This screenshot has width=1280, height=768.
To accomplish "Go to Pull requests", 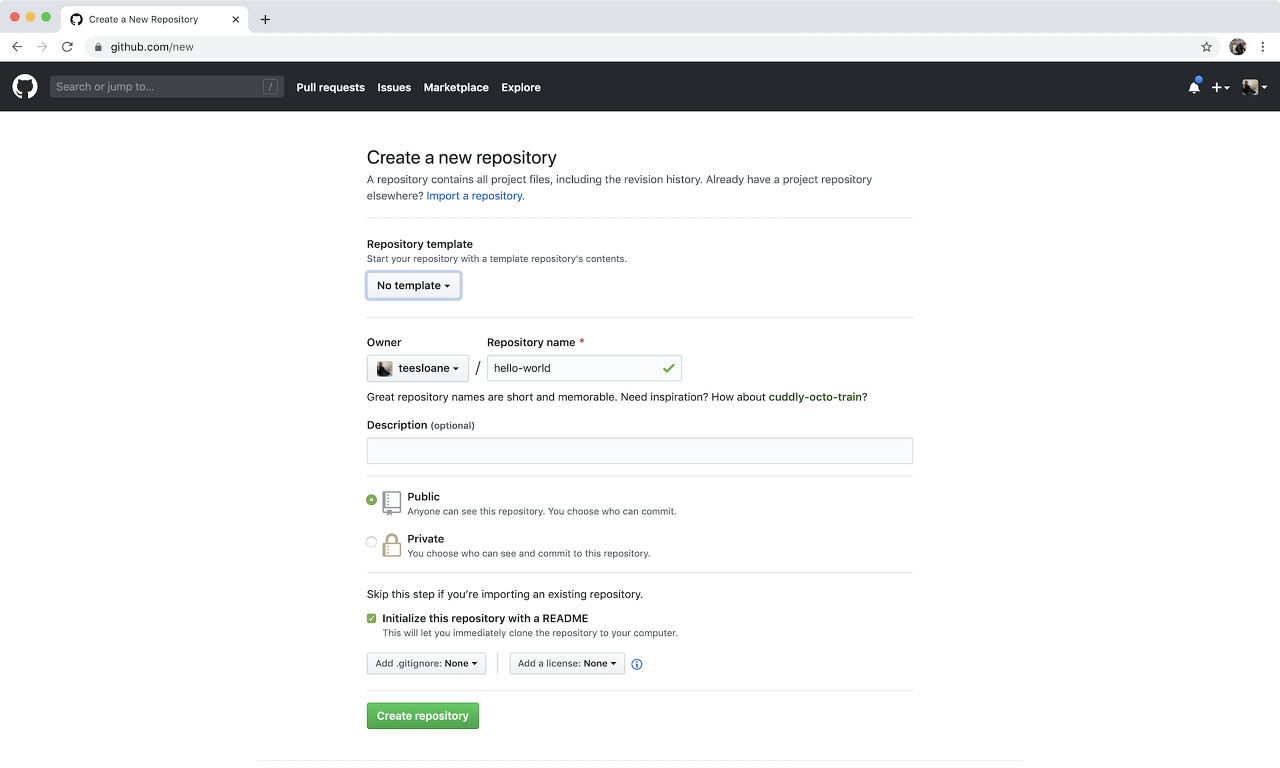I will tap(330, 87).
